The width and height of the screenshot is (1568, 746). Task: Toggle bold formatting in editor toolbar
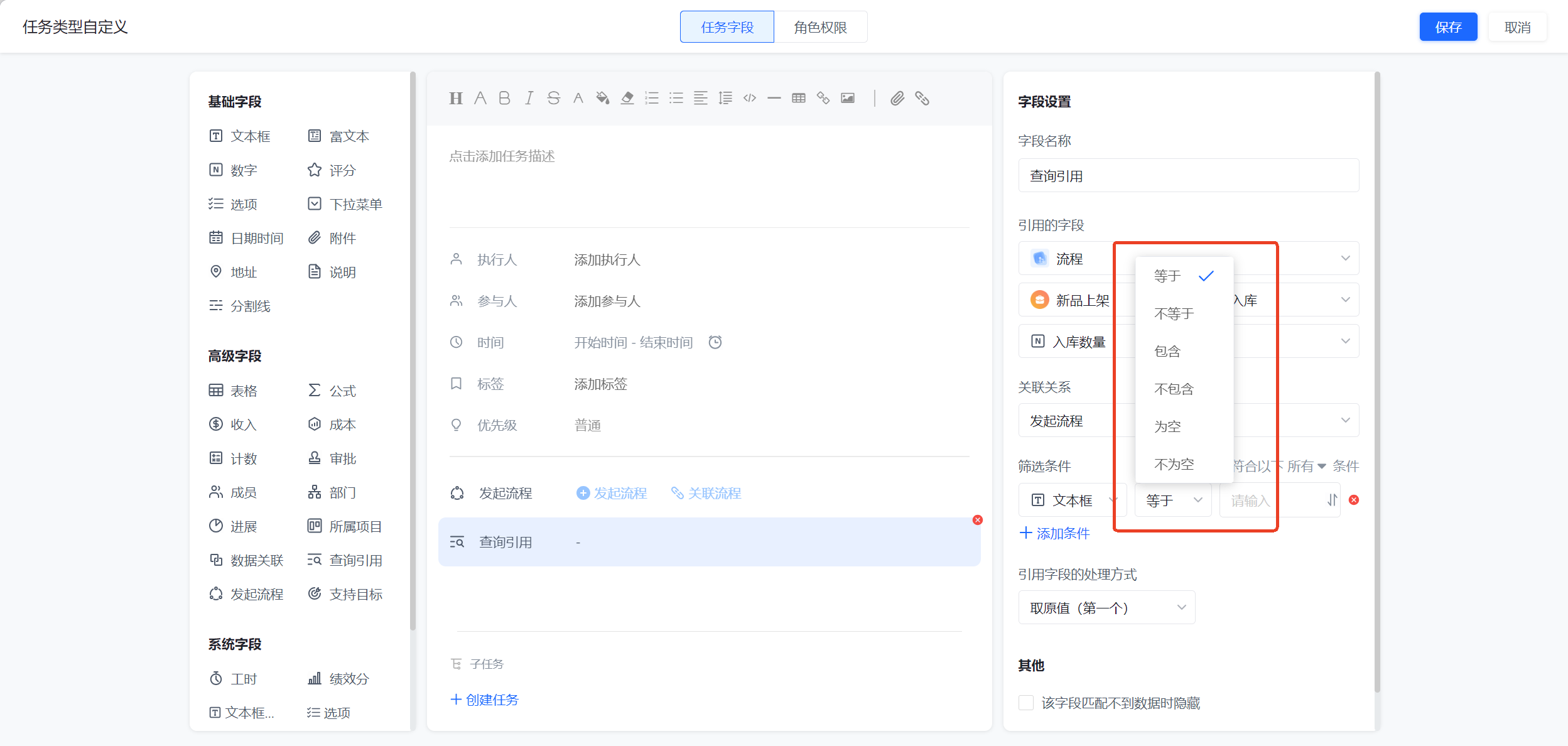coord(504,98)
